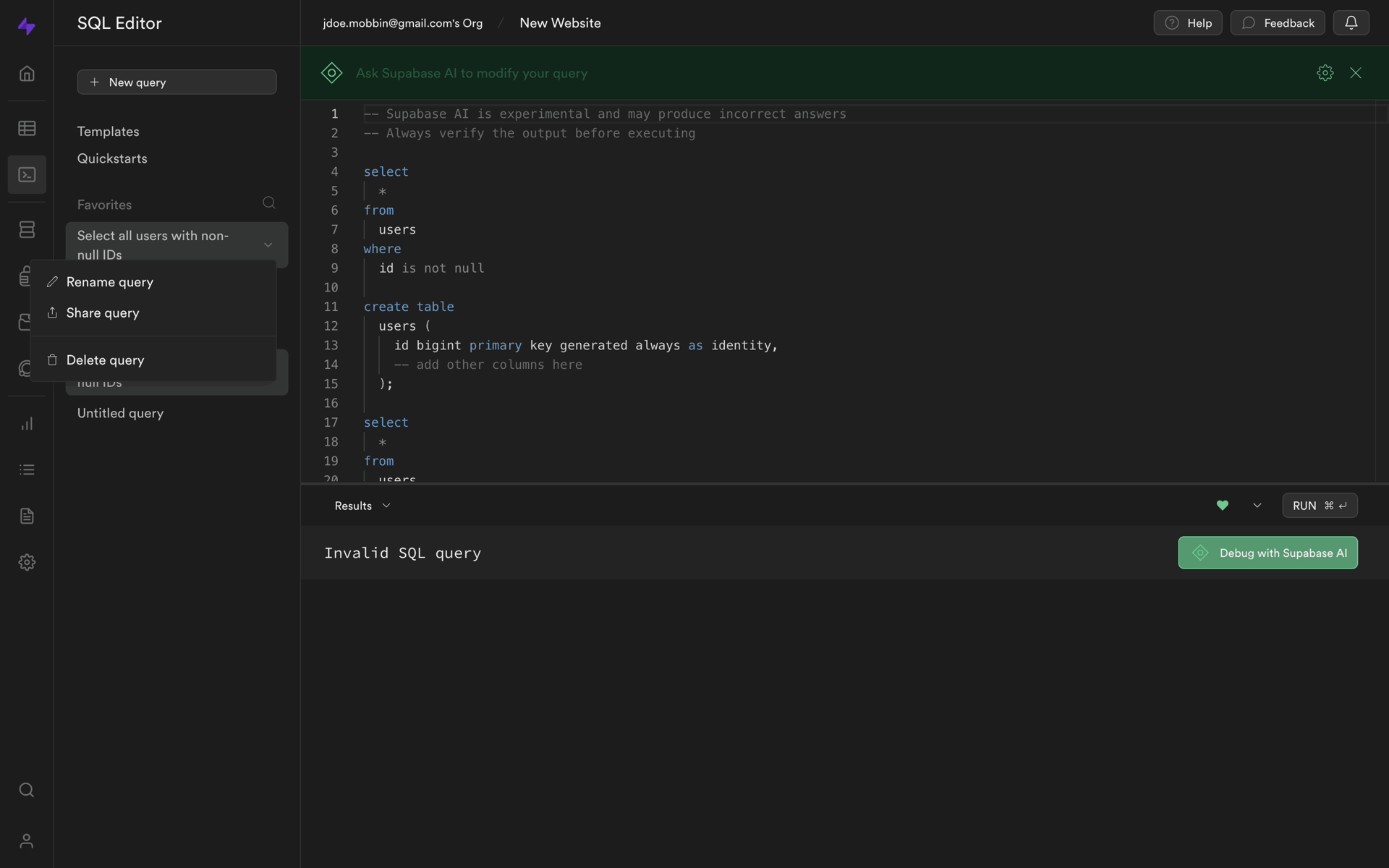Open the Home icon in sidebar
1389x868 pixels.
point(27,74)
